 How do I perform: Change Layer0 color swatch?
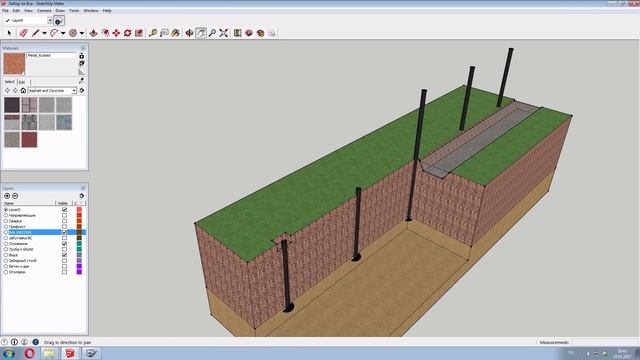click(79, 209)
